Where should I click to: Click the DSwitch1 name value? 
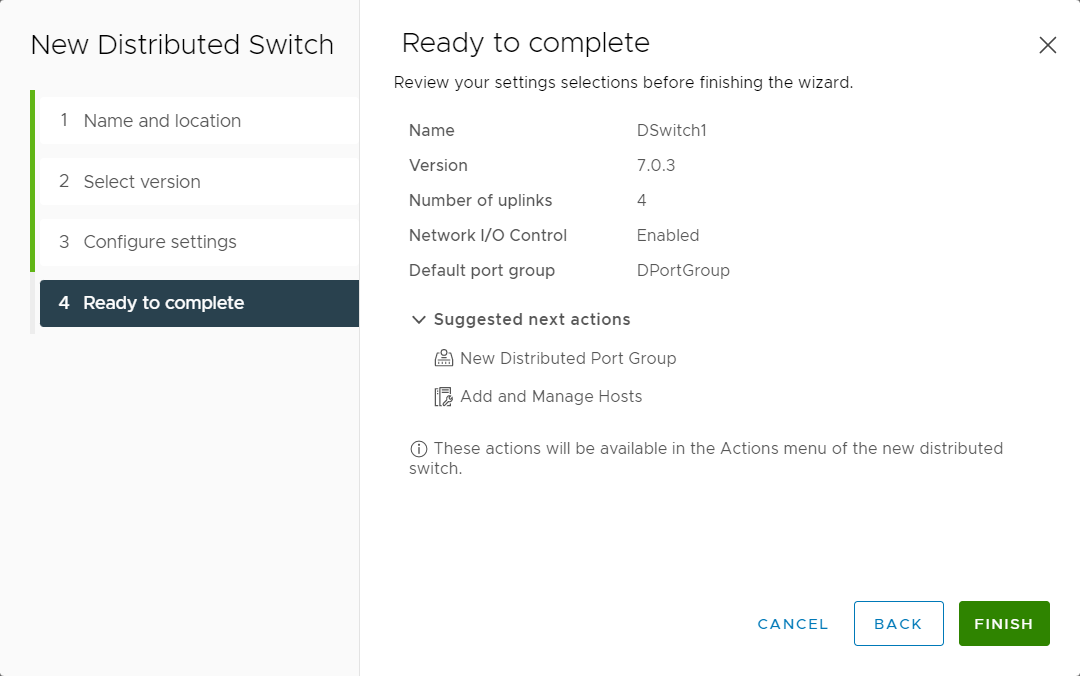click(672, 130)
